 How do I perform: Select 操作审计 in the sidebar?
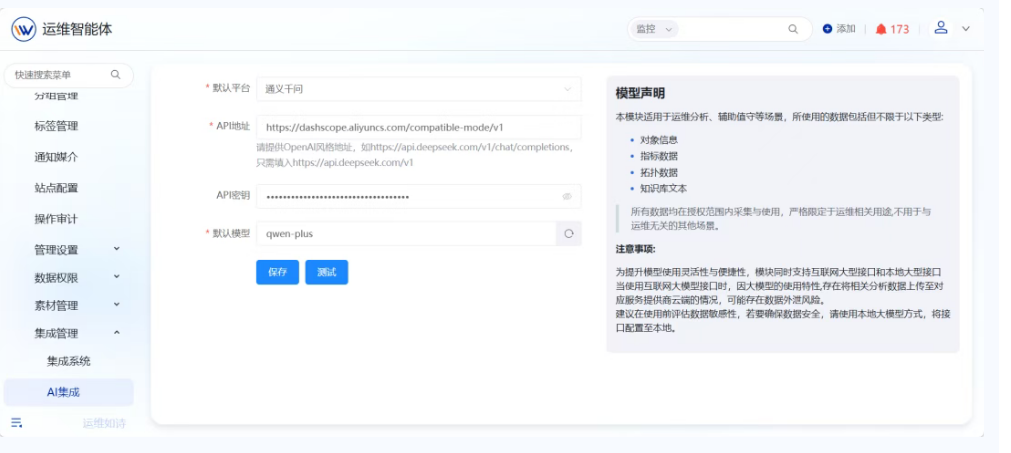coord(56,219)
